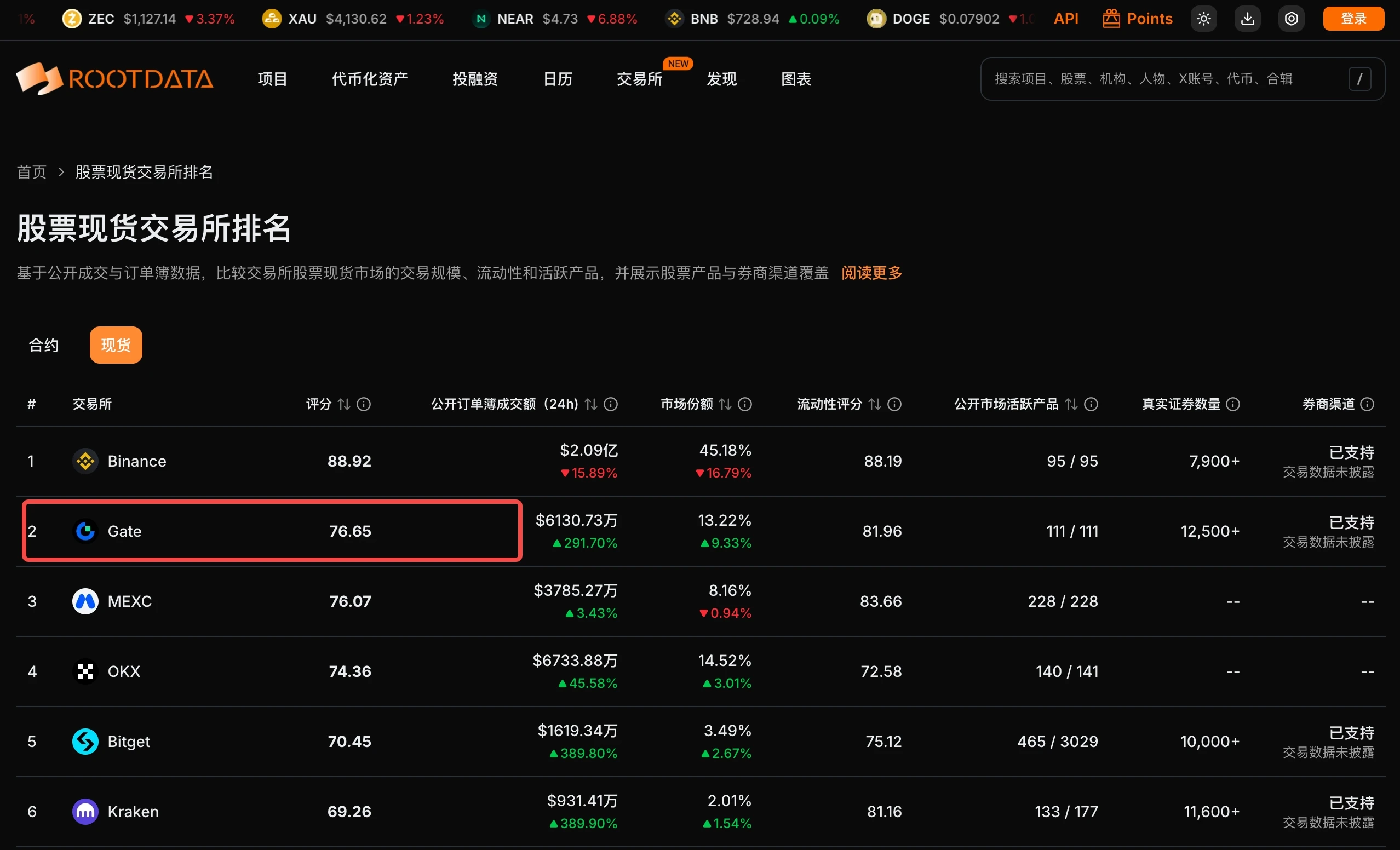
Task: Sort by 公开市场活跃产品 arrows
Action: click(x=1071, y=404)
